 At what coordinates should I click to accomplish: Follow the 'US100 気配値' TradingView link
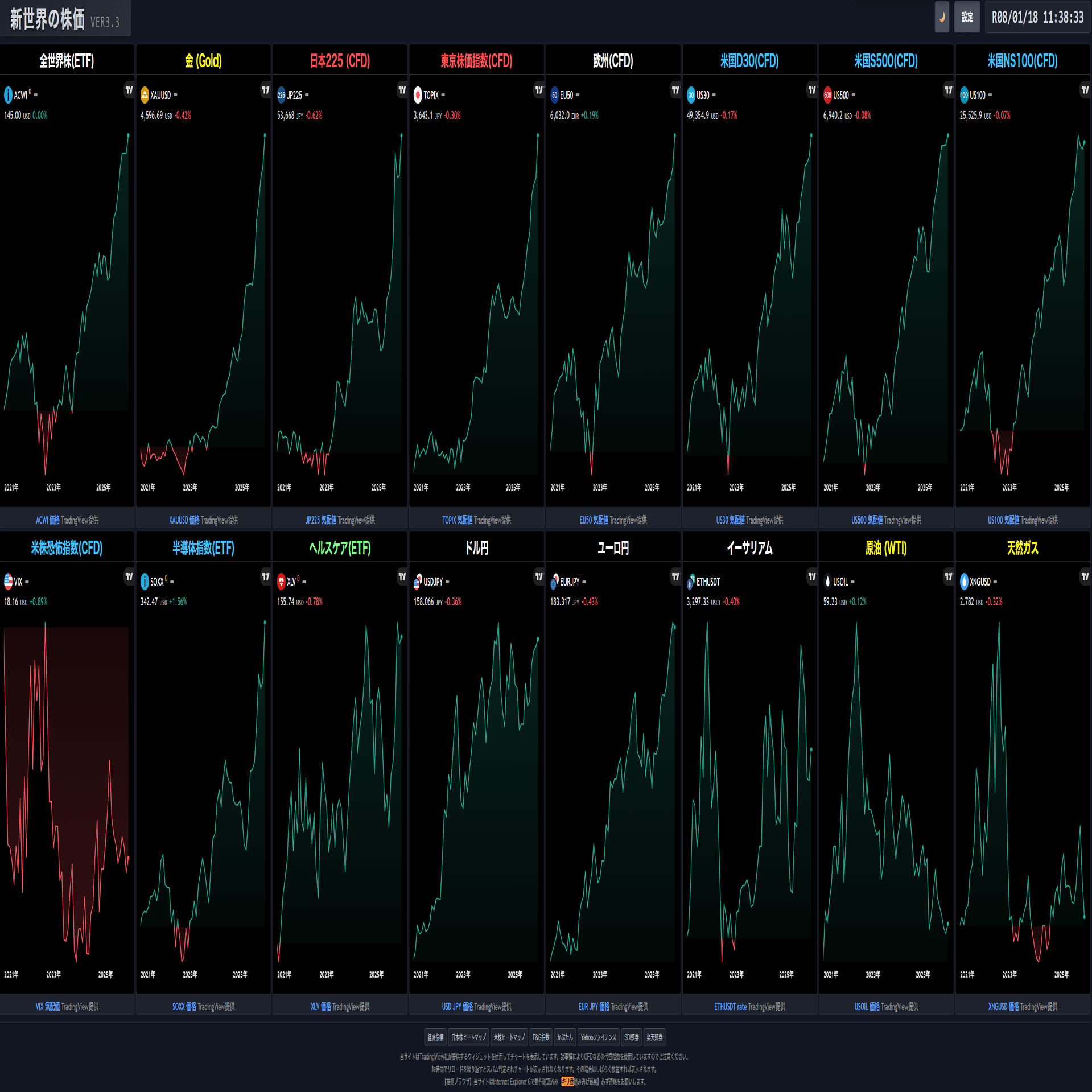[x=1003, y=520]
